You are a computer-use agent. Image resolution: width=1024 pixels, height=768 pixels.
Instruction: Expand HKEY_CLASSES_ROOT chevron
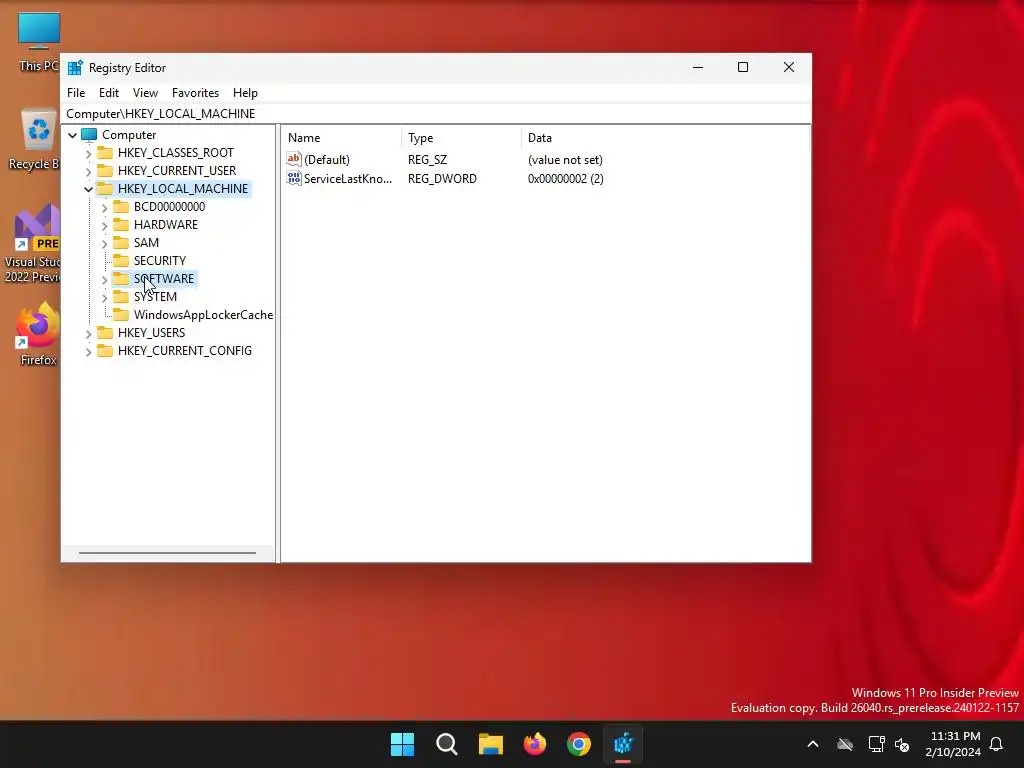(89, 153)
